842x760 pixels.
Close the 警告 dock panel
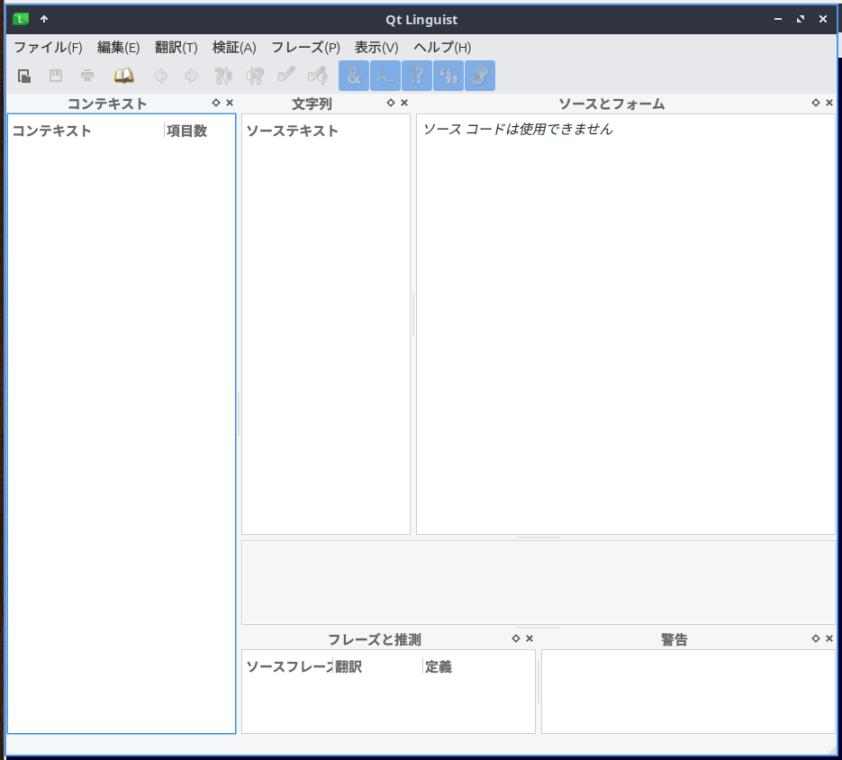pyautogui.click(x=829, y=638)
